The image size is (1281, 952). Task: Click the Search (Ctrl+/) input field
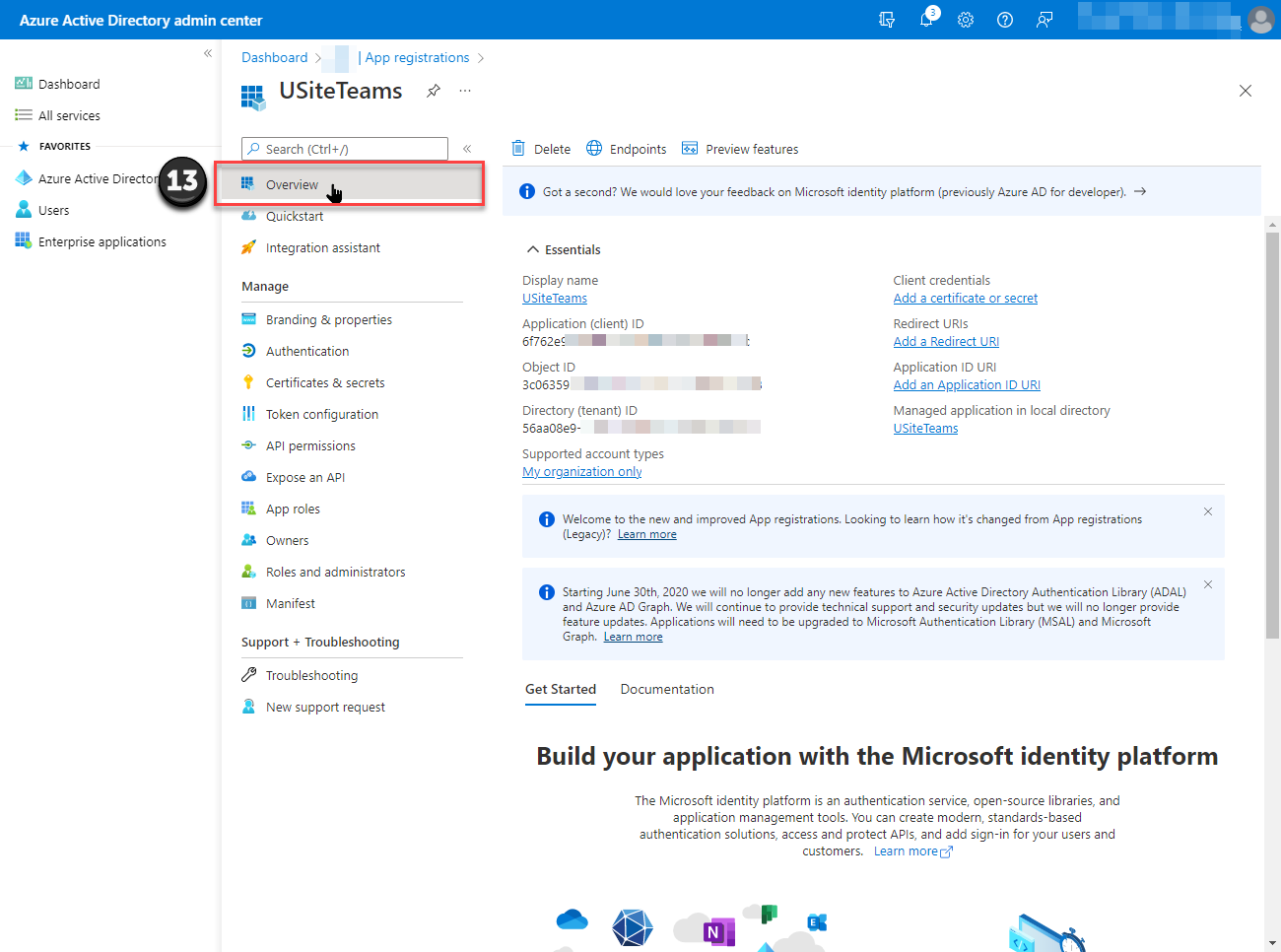click(x=345, y=149)
